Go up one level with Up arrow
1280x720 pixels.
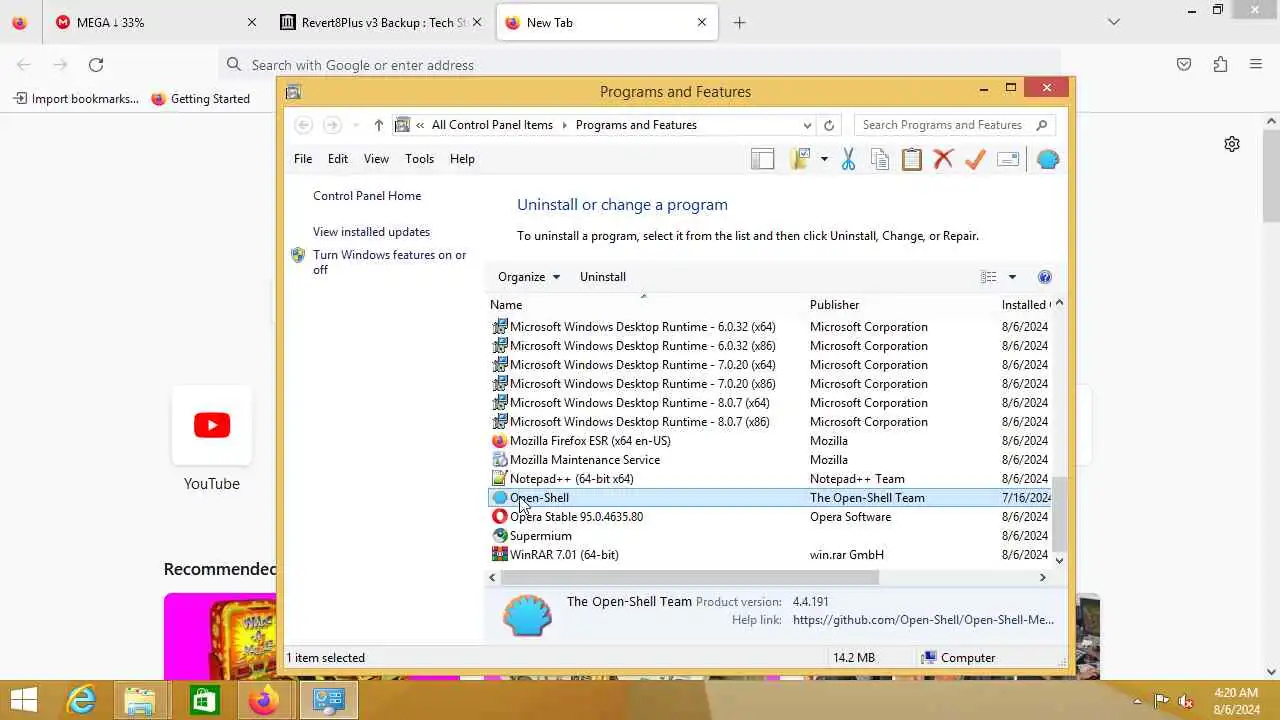(378, 125)
